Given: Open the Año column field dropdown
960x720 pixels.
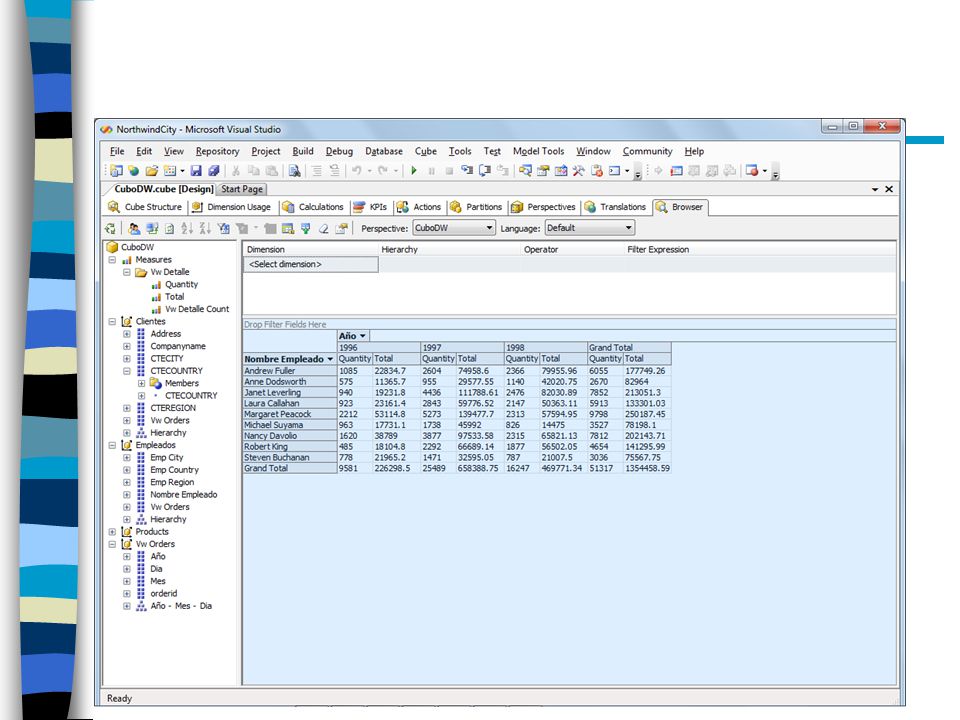Looking at the screenshot, I should point(362,336).
